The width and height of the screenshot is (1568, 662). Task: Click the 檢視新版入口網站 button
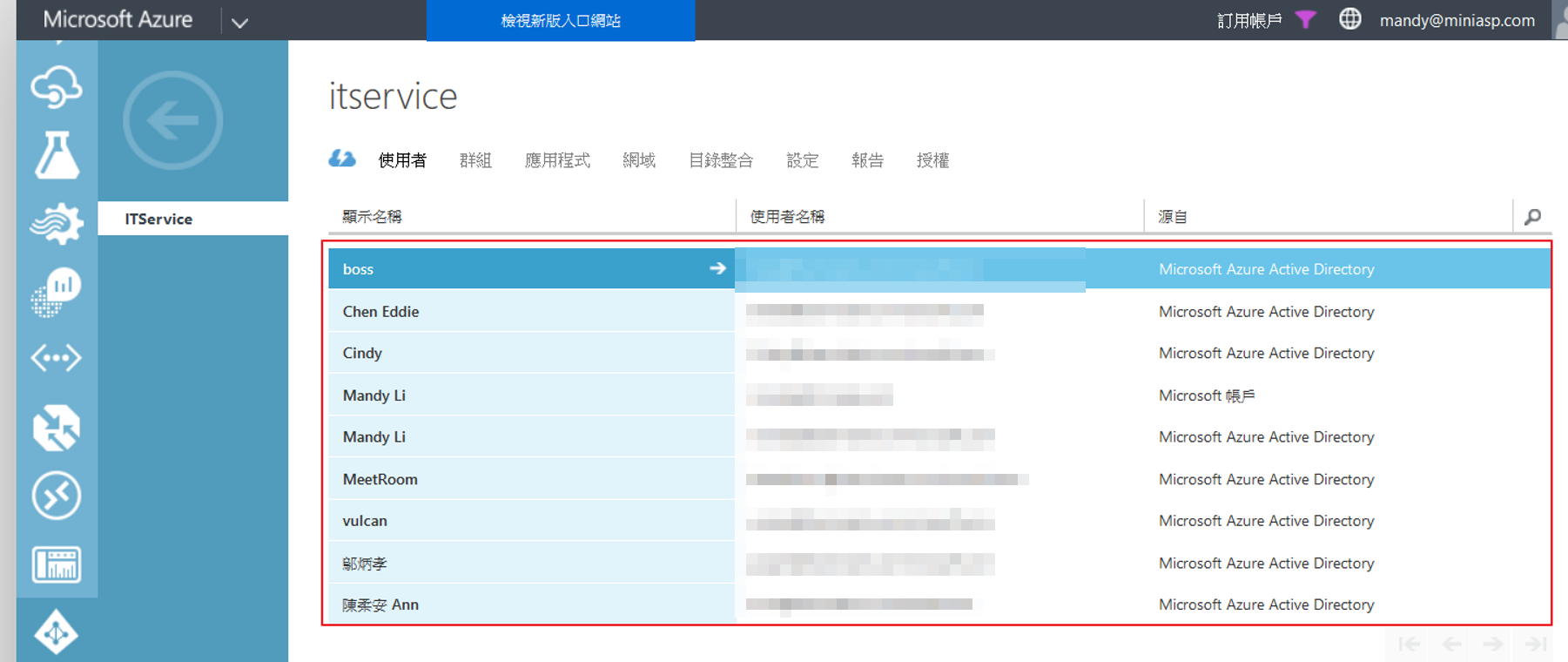[x=561, y=20]
